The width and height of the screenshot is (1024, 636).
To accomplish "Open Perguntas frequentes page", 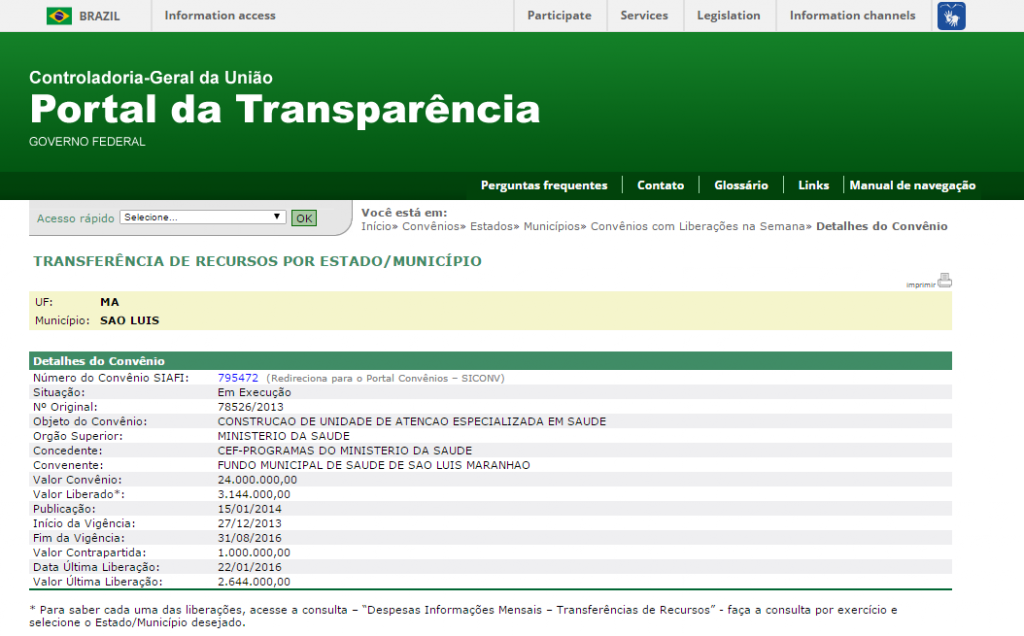I will point(544,186).
